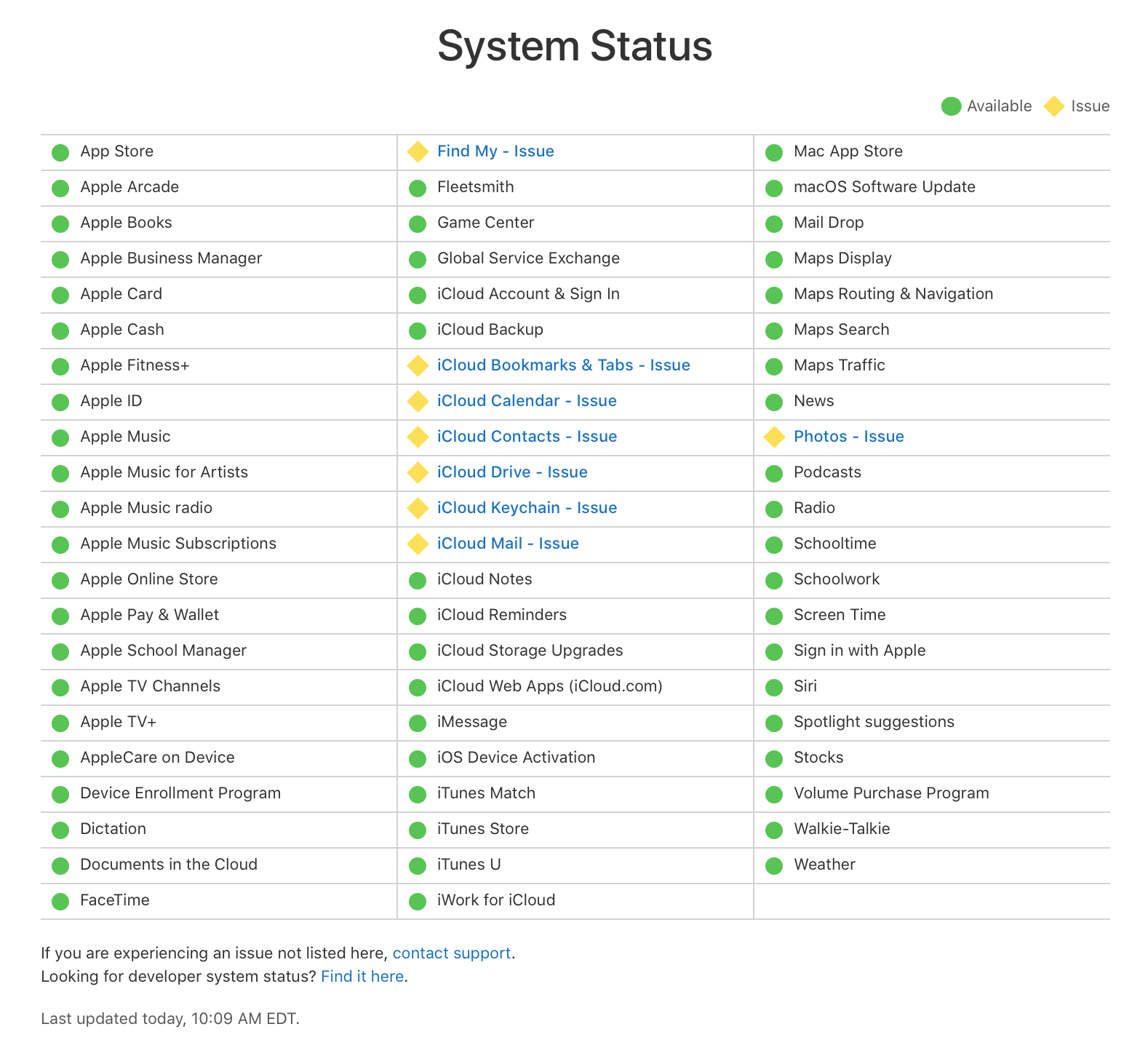Image resolution: width=1148 pixels, height=1048 pixels.
Task: Click the Weather service label
Action: tap(824, 865)
